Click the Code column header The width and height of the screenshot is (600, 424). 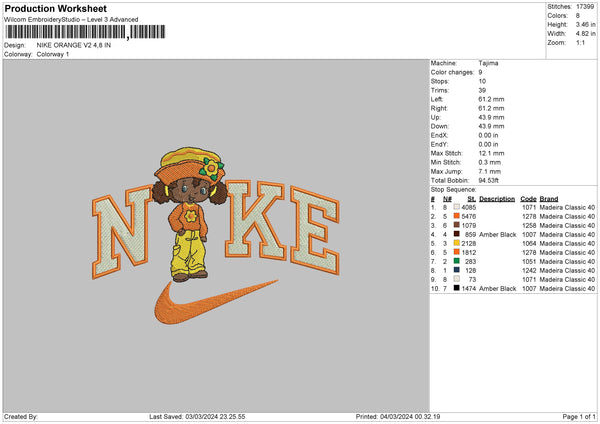(528, 199)
